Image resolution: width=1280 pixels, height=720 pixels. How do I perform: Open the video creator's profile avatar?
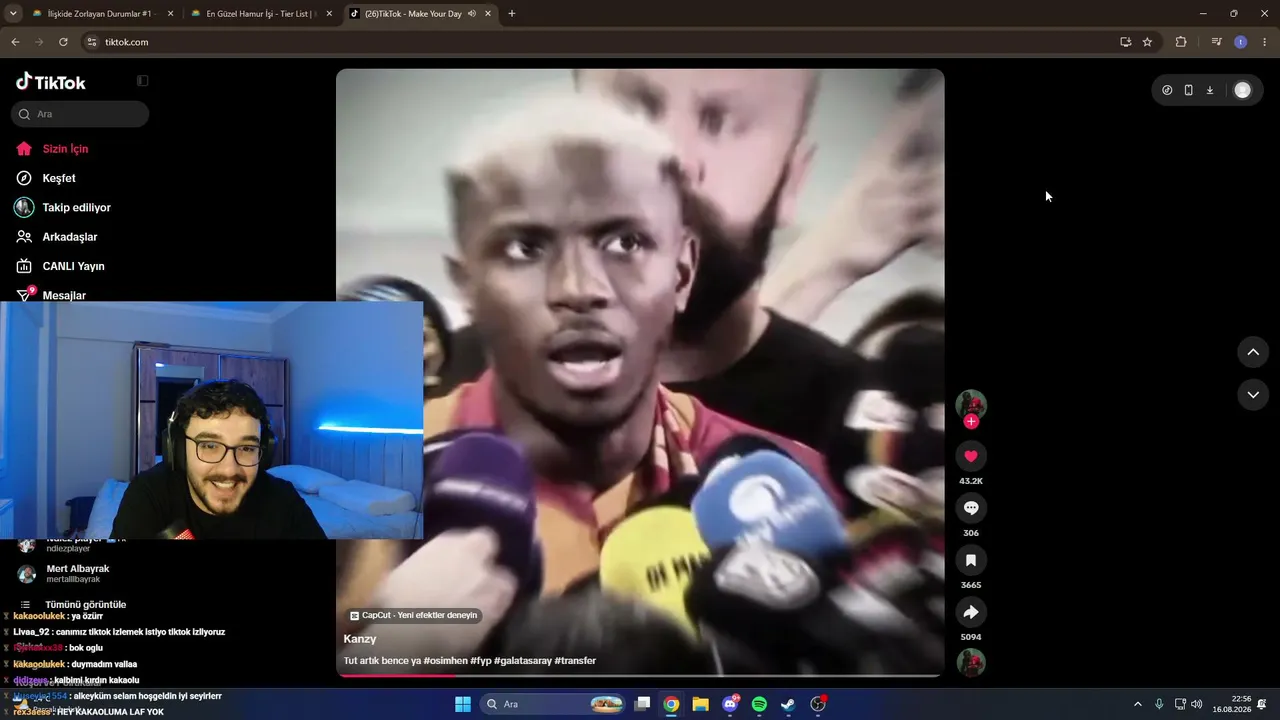[x=971, y=404]
